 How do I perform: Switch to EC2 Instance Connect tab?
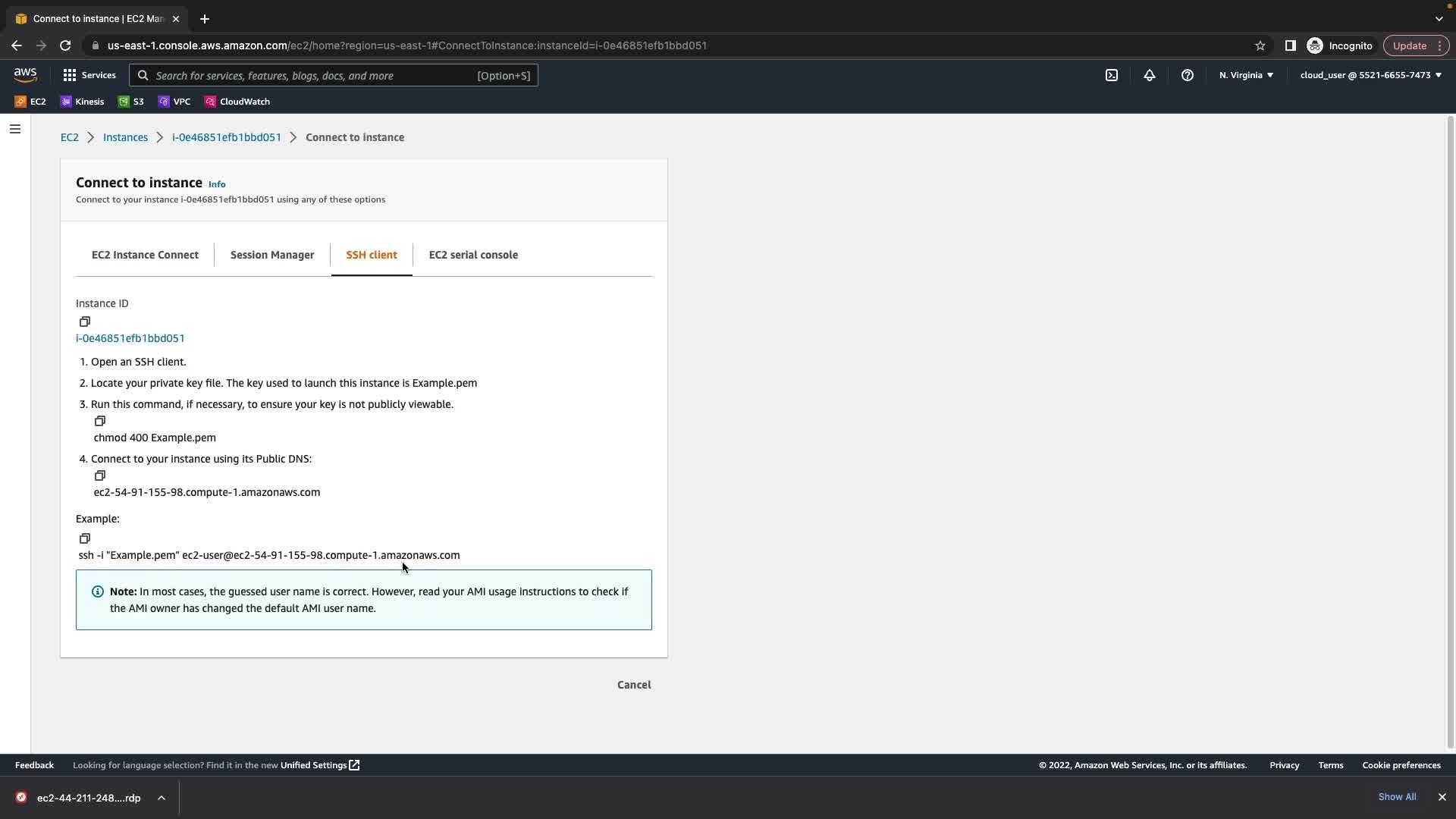tap(145, 255)
